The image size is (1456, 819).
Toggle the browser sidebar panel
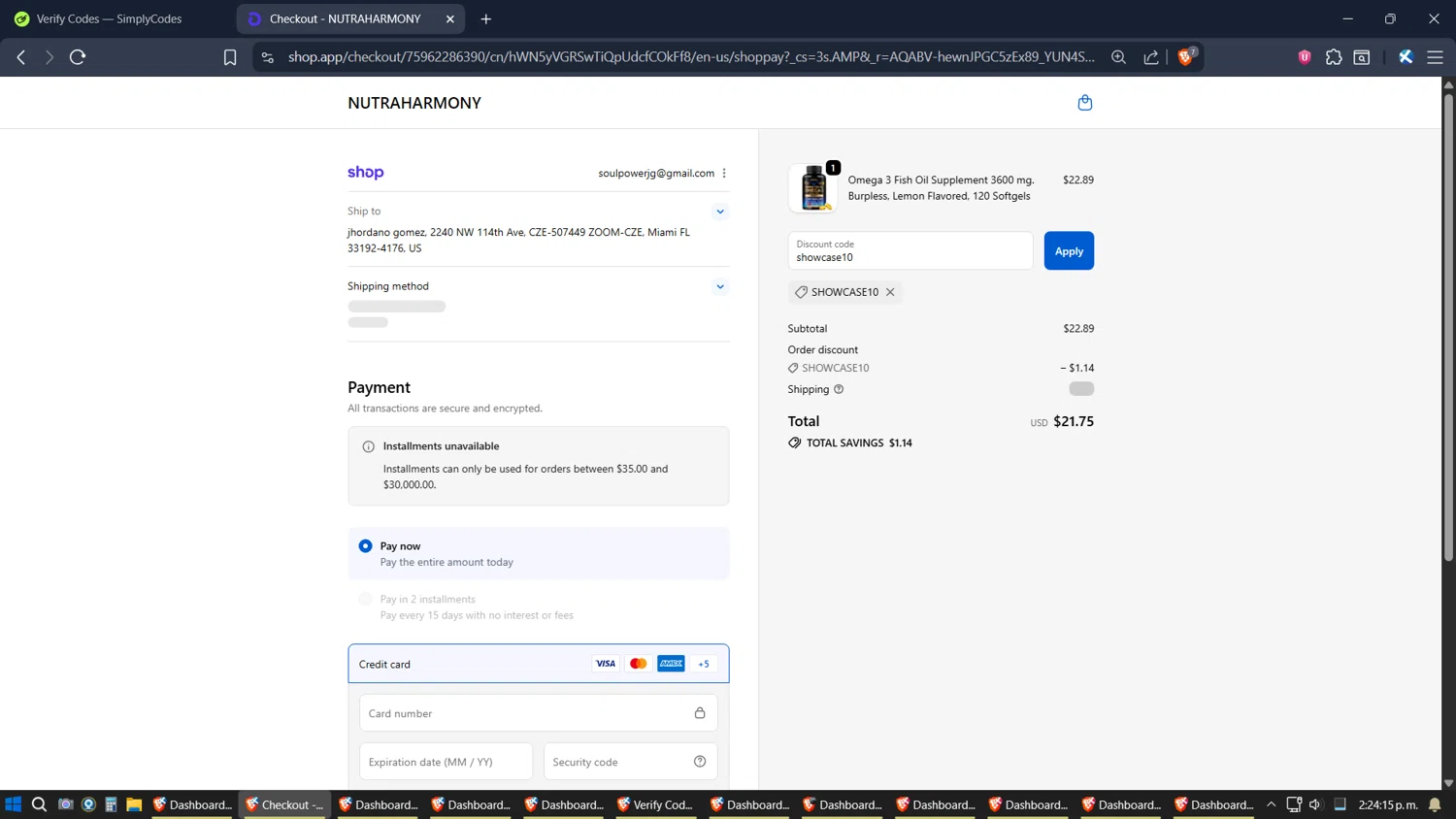[x=1362, y=57]
